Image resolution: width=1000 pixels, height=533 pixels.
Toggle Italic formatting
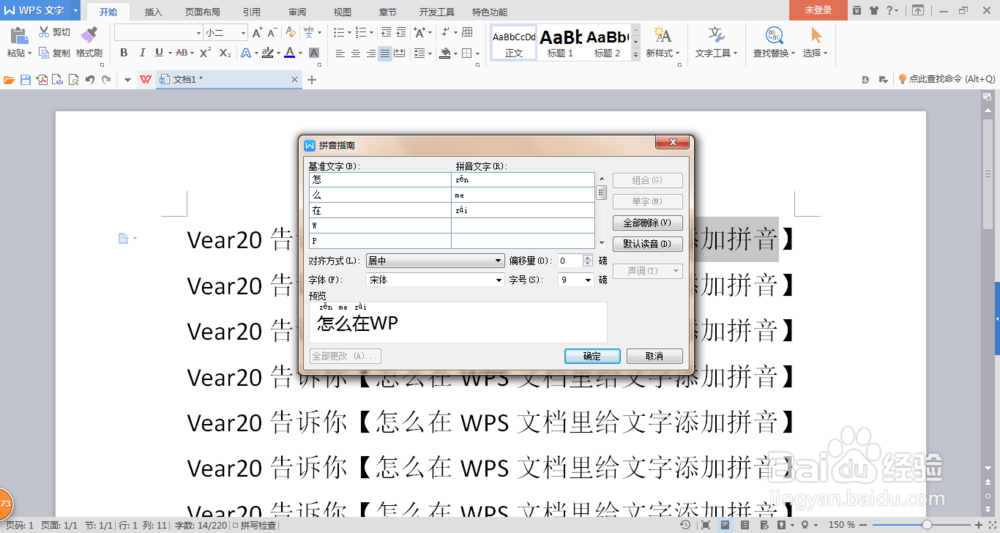click(x=142, y=53)
